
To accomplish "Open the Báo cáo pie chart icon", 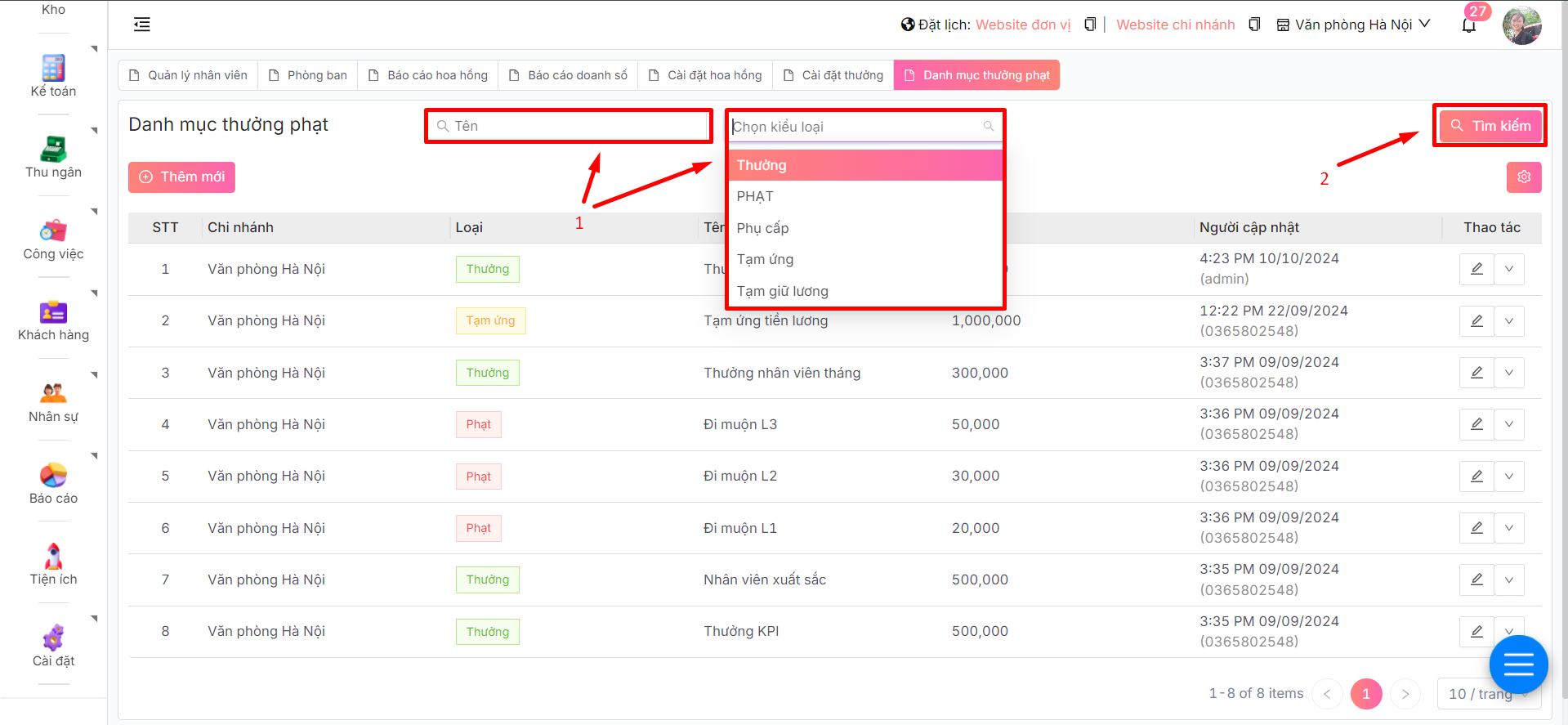I will (x=53, y=475).
